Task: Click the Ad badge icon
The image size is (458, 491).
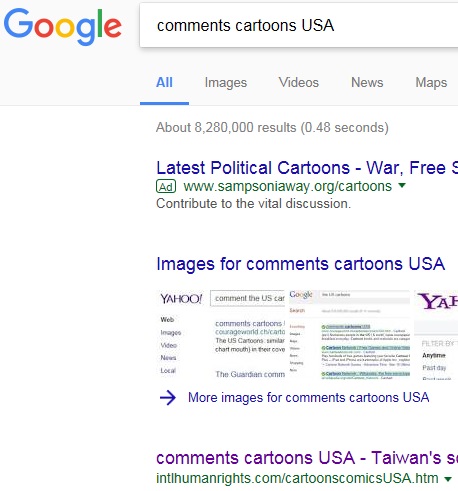Action: tap(166, 187)
